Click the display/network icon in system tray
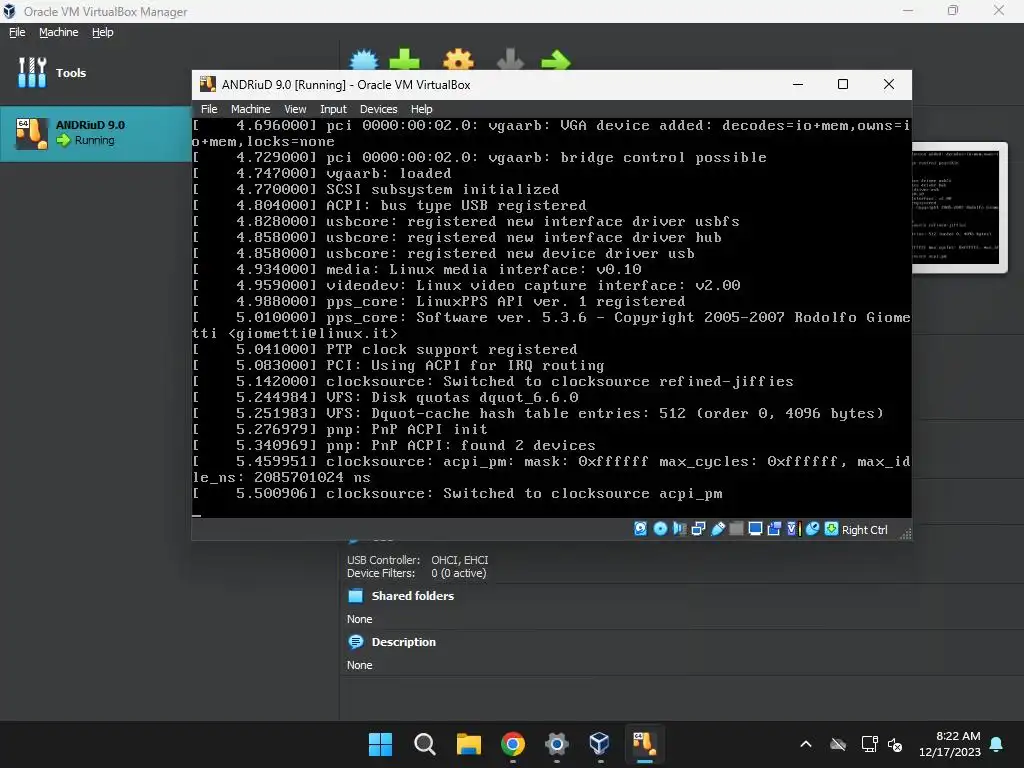Viewport: 1024px width, 768px height. pyautogui.click(x=869, y=744)
